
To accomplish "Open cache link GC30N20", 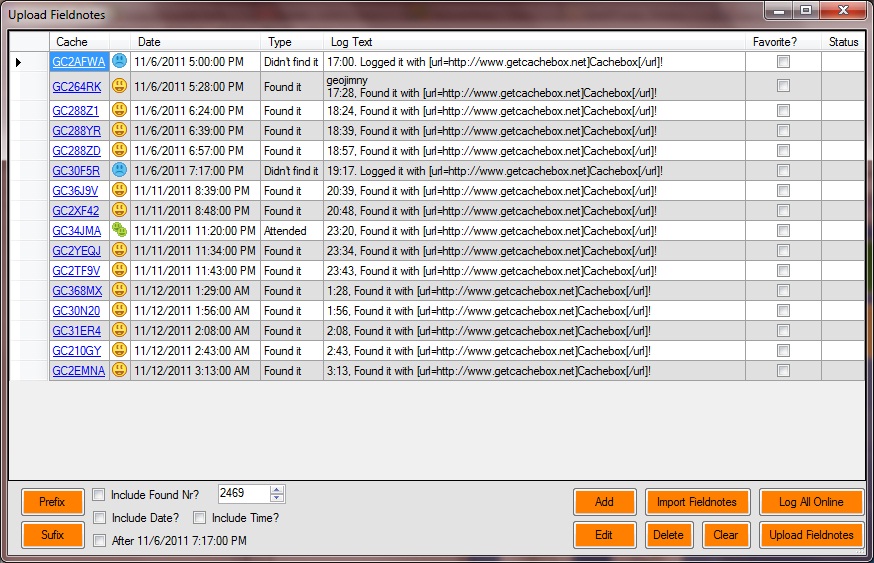I will pyautogui.click(x=76, y=311).
